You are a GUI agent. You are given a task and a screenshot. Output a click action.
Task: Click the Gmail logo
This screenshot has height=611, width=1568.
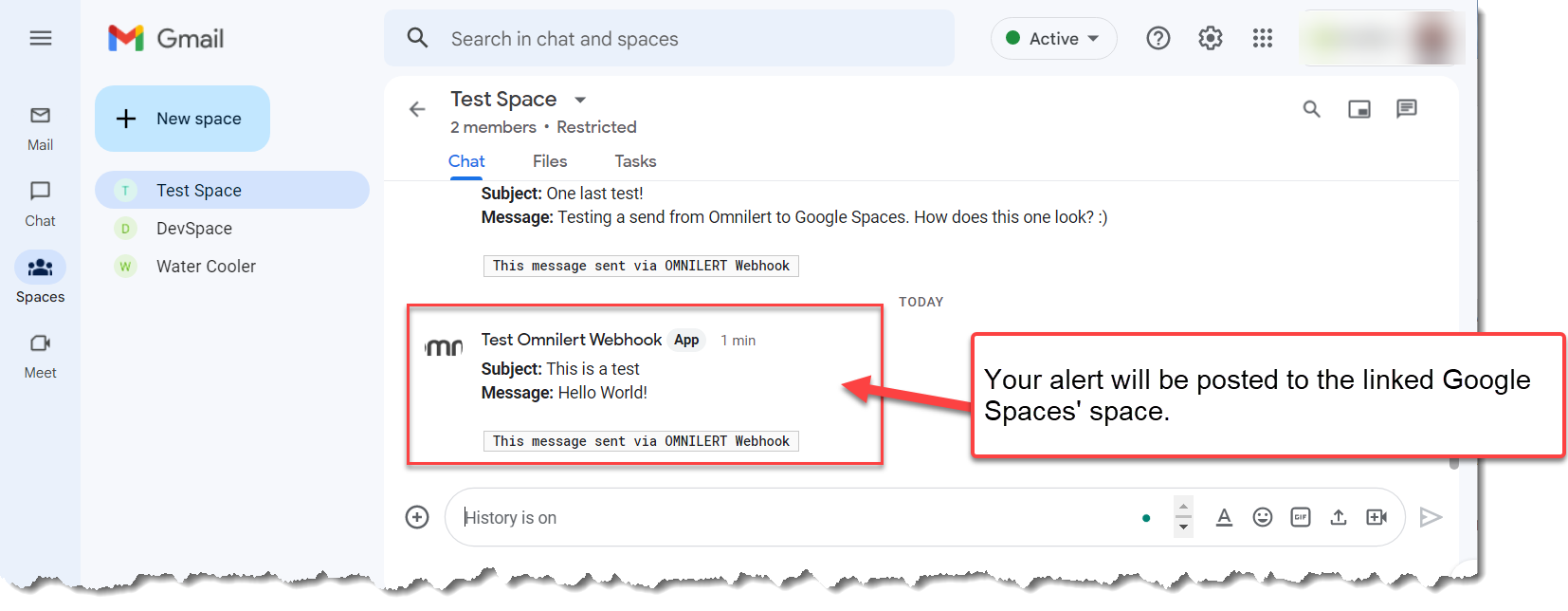[167, 38]
